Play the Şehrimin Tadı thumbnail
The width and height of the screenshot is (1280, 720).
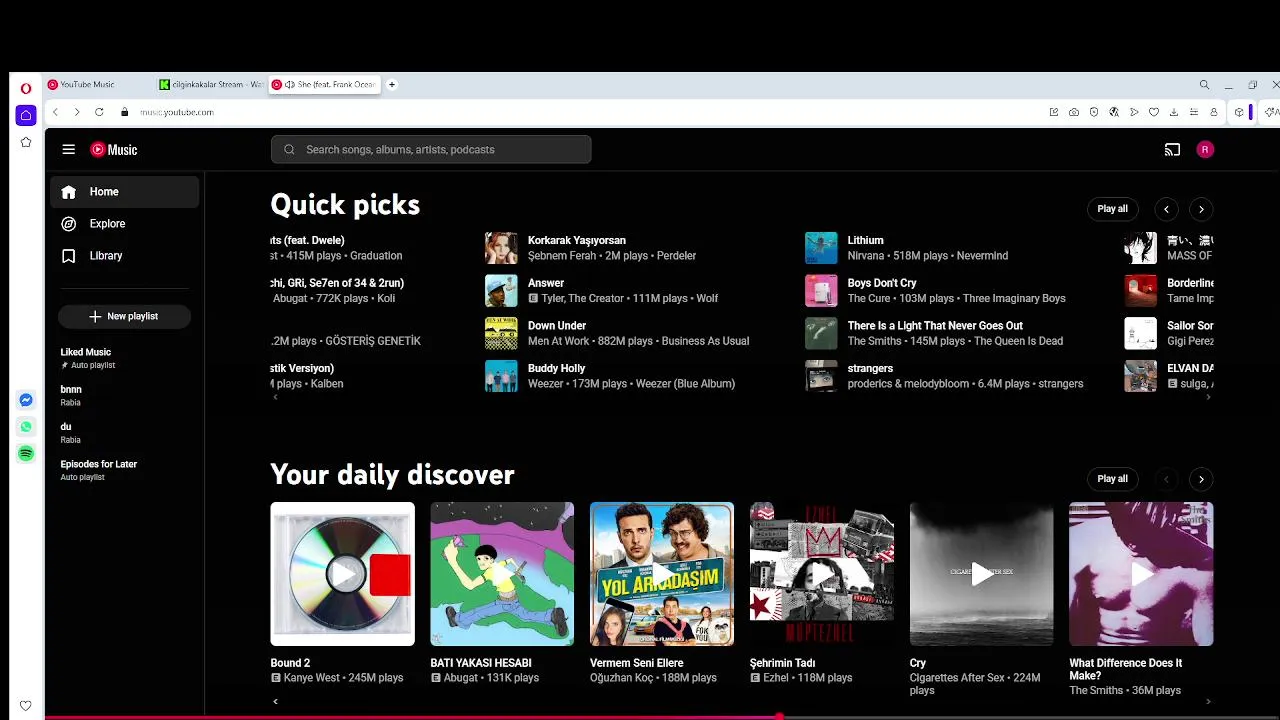coord(822,574)
